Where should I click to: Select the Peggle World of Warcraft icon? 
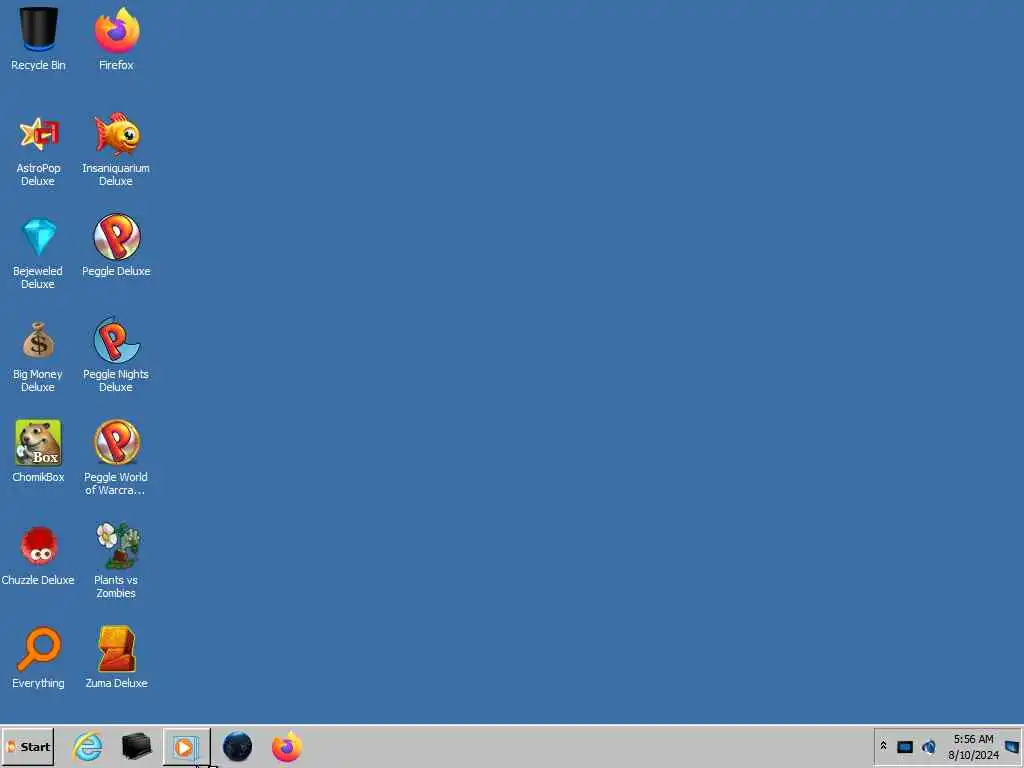pos(116,458)
